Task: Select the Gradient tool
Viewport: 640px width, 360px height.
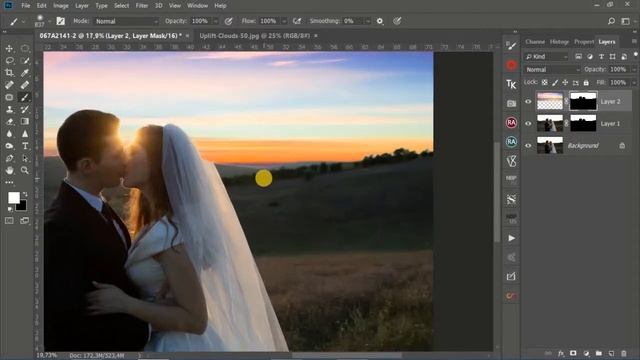Action: tap(25, 122)
